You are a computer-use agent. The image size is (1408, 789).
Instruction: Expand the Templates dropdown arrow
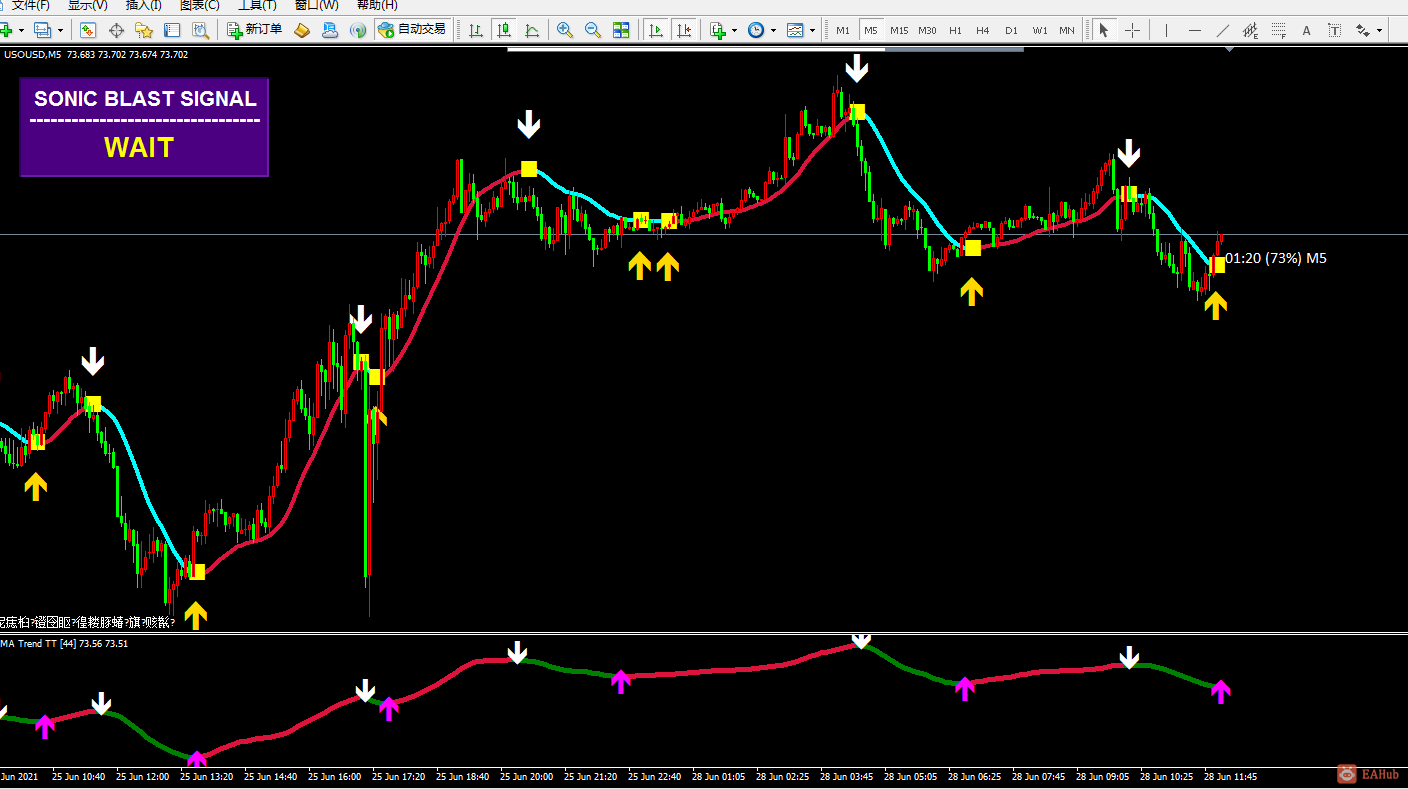[812, 30]
